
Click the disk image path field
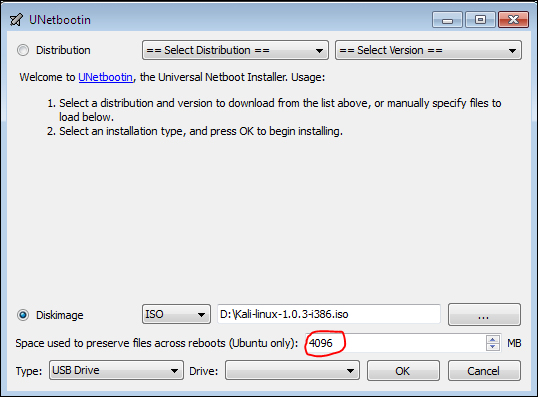coord(329,314)
